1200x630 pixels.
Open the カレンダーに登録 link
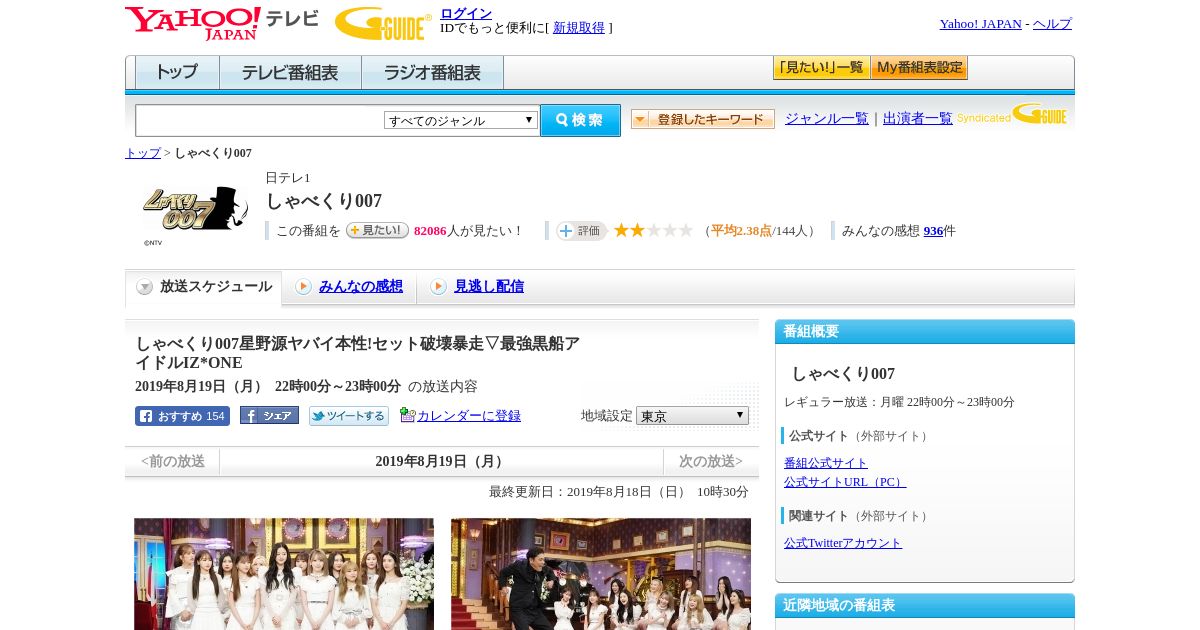click(x=469, y=416)
